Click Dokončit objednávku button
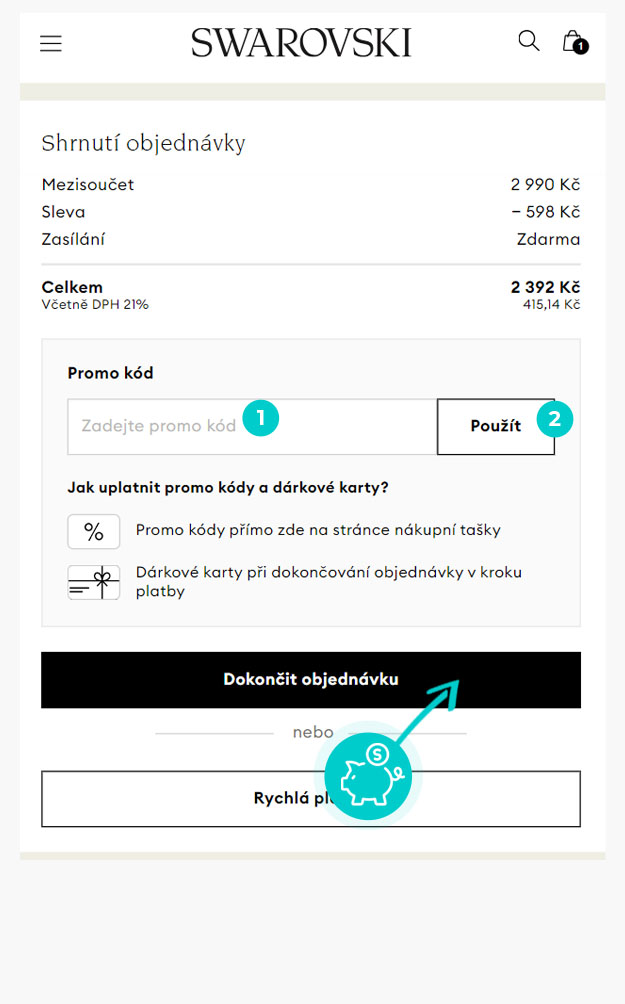 (311, 679)
